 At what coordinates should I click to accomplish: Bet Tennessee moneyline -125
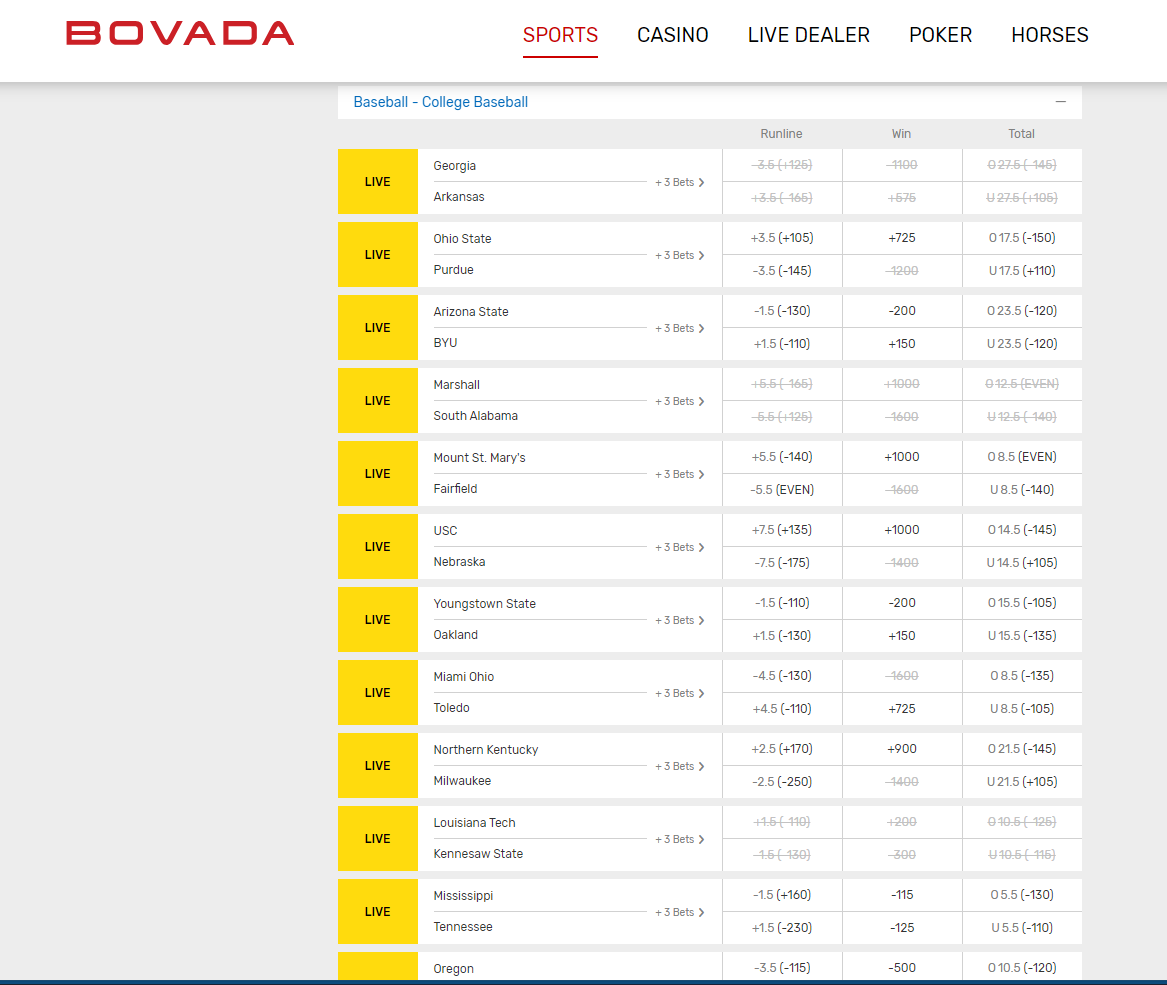pos(902,928)
